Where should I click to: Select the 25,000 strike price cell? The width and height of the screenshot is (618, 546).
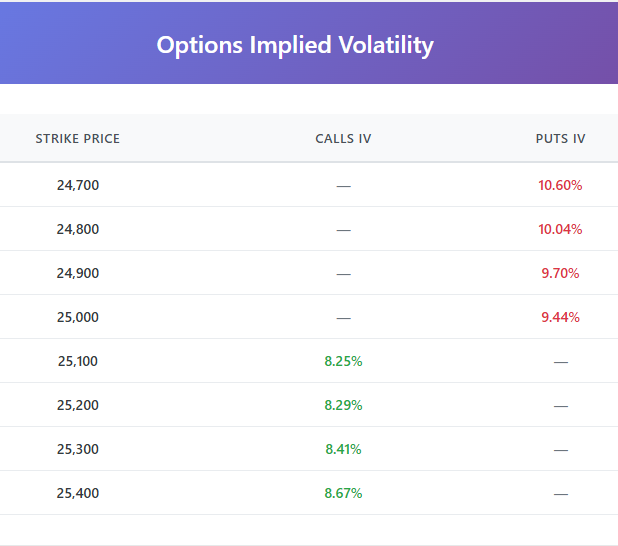(x=77, y=317)
